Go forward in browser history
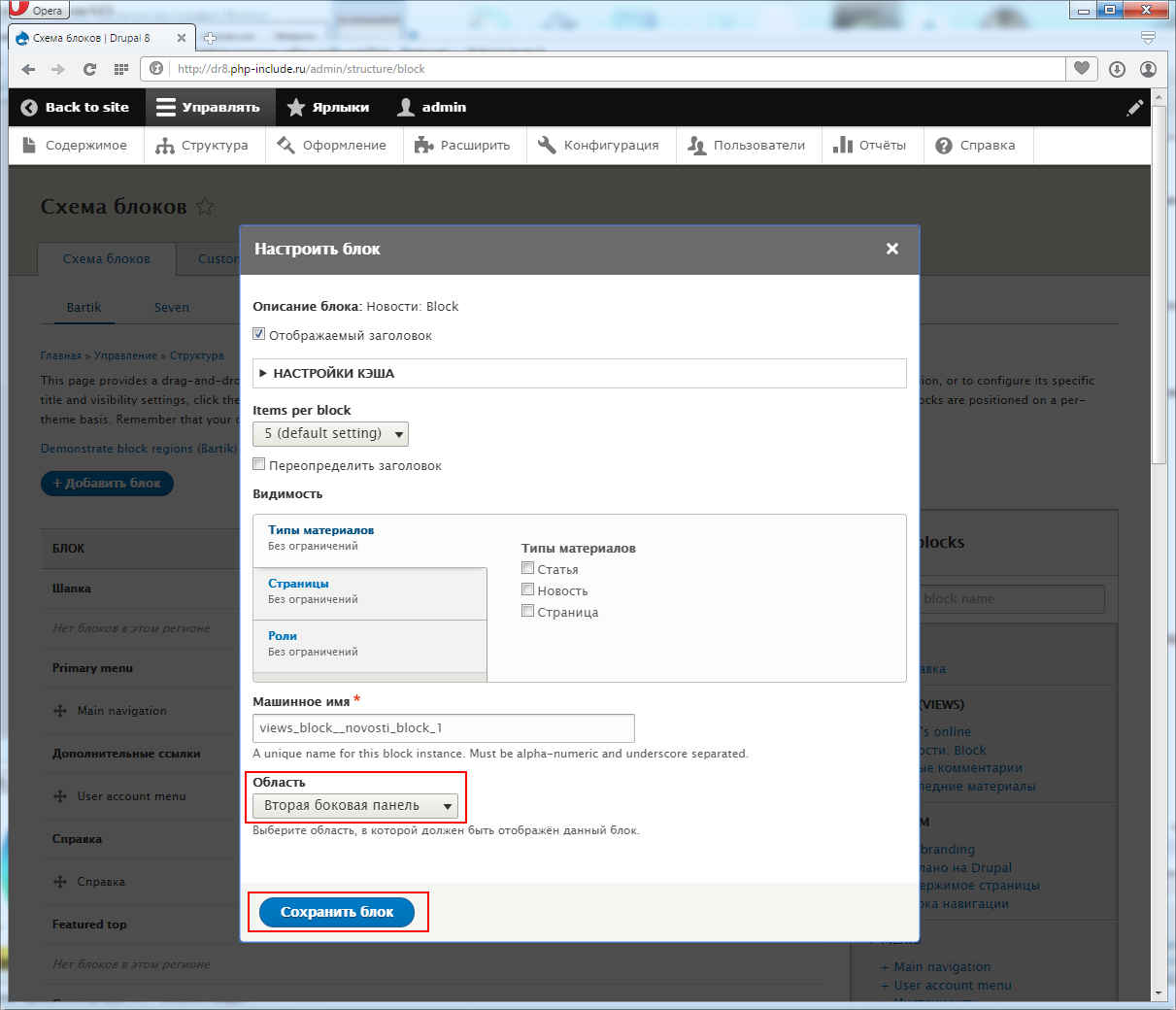Screen dimensions: 1176x1010 58,69
